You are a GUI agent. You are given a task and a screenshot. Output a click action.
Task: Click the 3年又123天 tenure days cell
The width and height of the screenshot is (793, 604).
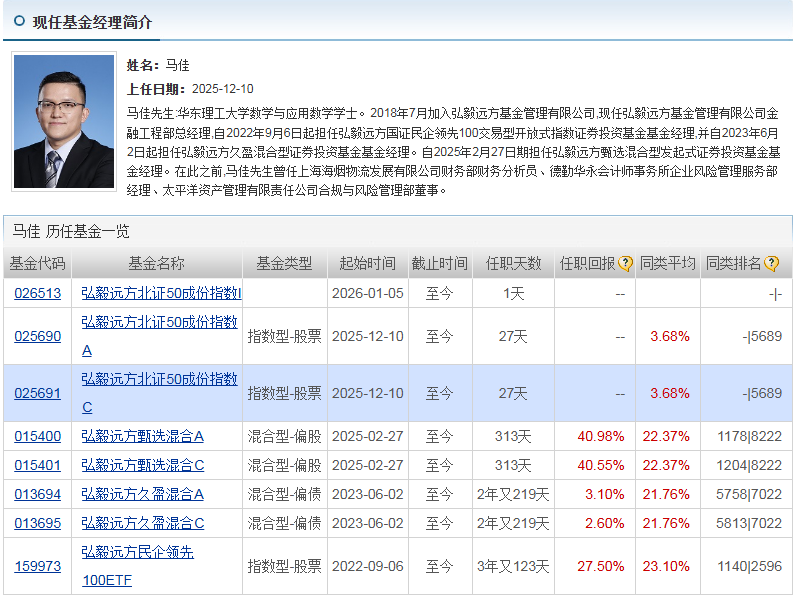(x=513, y=567)
